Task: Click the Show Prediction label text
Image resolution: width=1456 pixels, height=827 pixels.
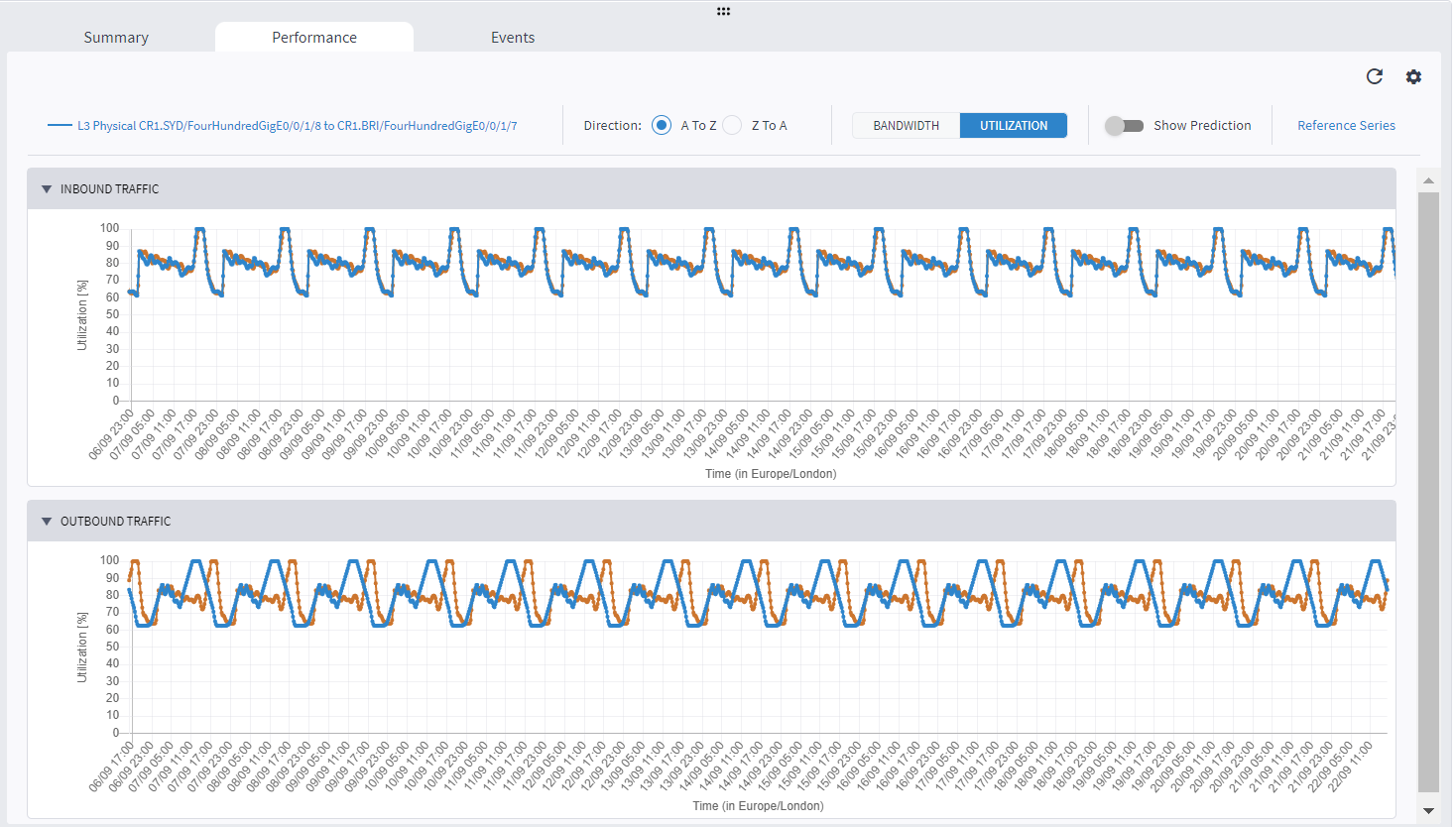Action: click(x=1202, y=125)
